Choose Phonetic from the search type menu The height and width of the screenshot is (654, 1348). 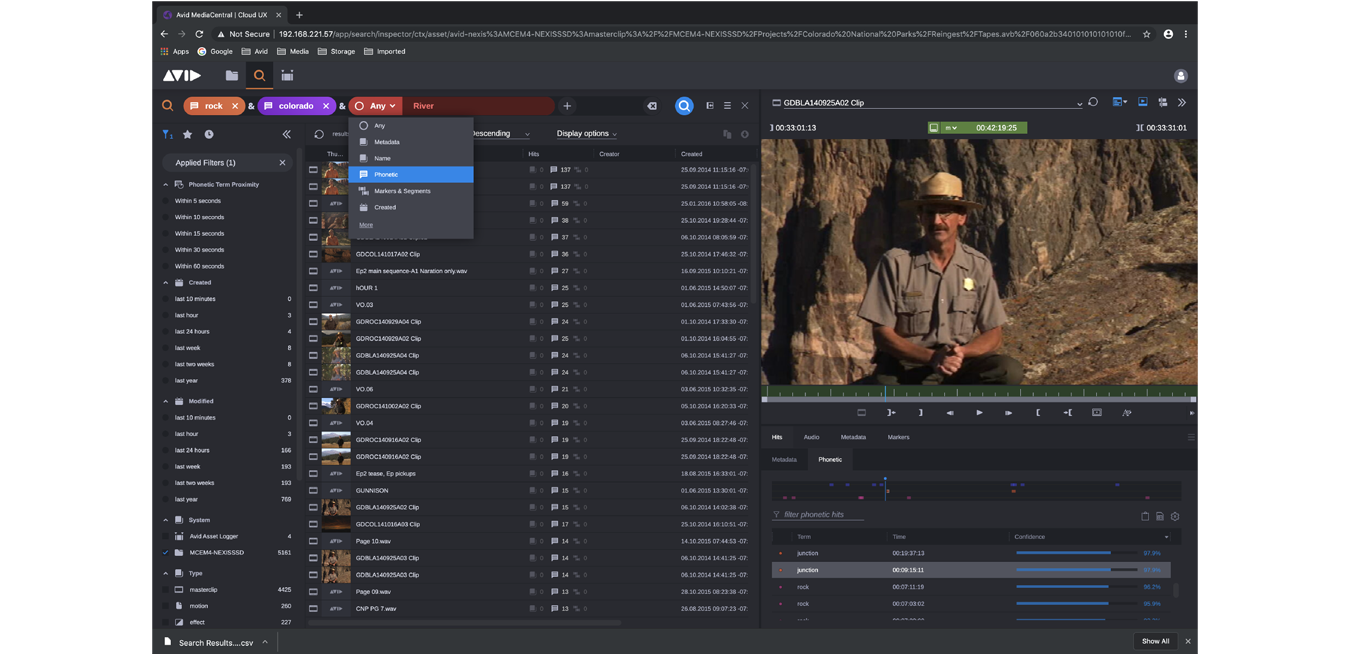coord(411,175)
